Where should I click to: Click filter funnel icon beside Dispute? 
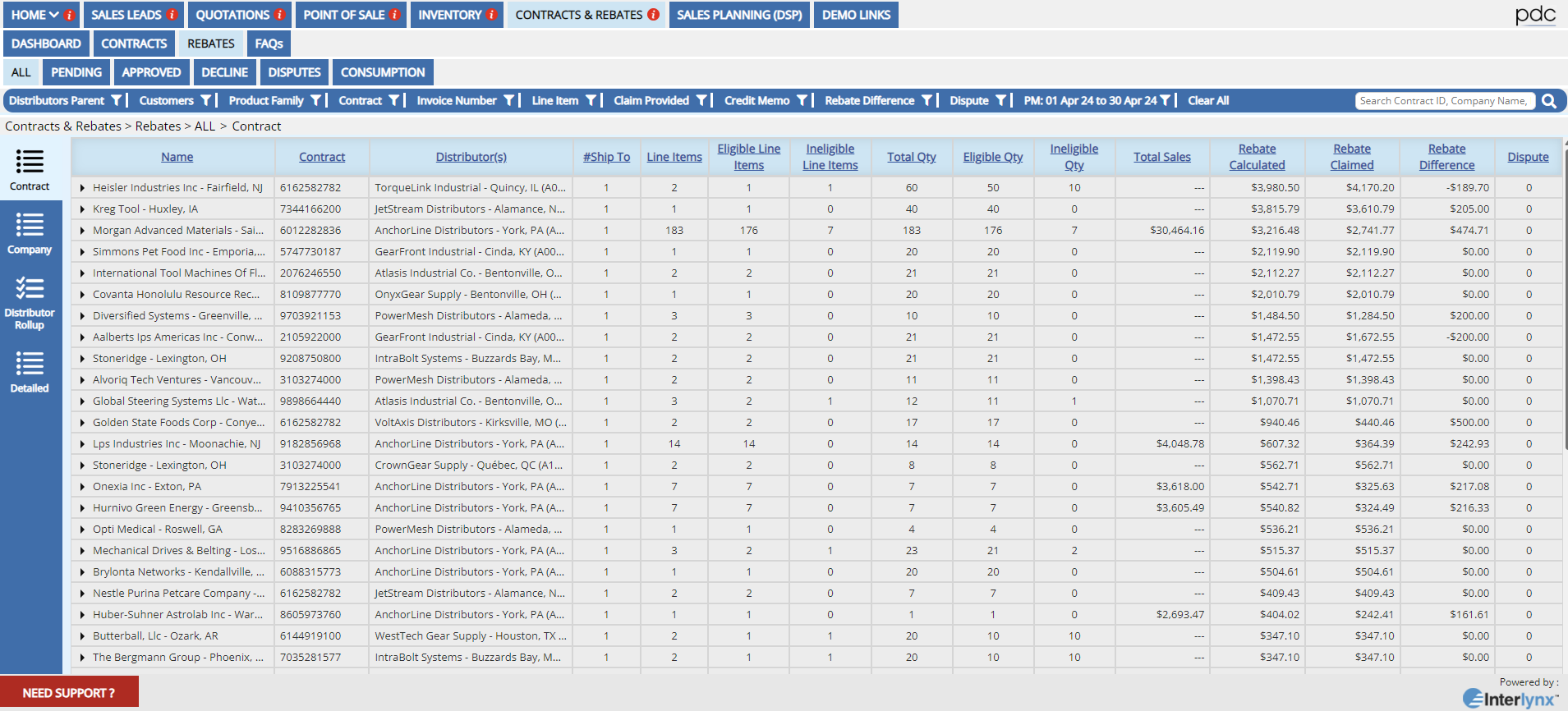[1001, 101]
